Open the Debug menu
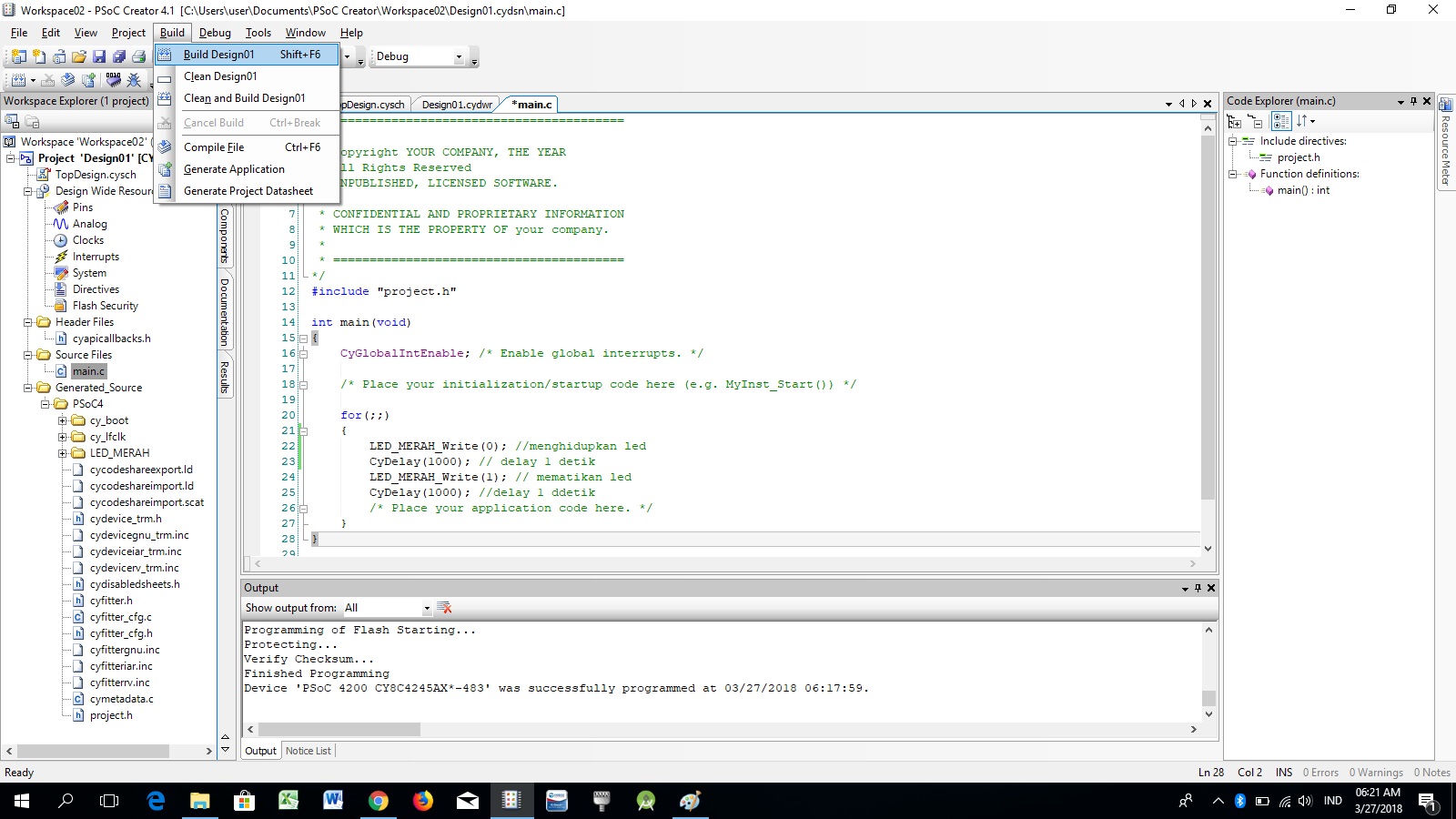 click(x=215, y=33)
